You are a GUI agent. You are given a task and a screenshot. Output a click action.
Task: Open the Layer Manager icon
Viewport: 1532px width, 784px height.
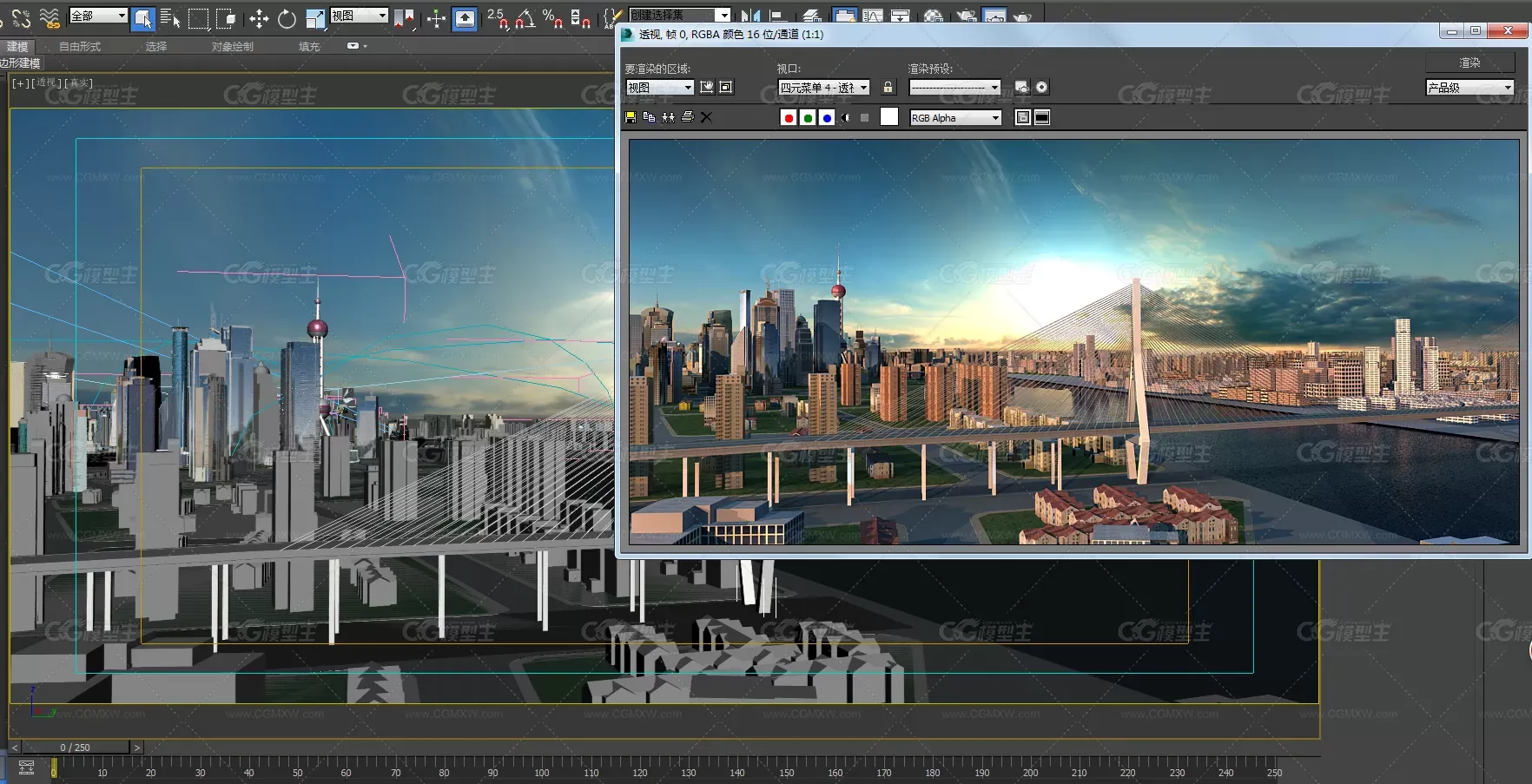click(x=811, y=16)
